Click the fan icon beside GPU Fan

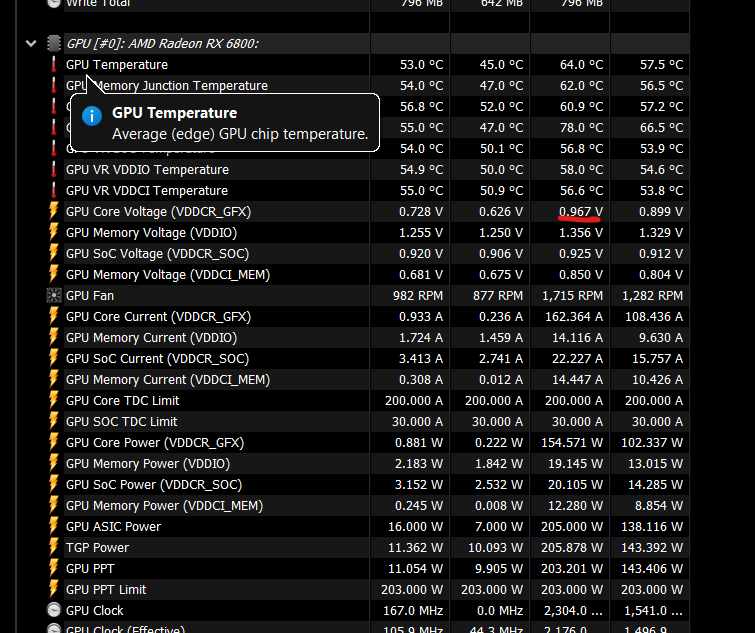tap(54, 296)
